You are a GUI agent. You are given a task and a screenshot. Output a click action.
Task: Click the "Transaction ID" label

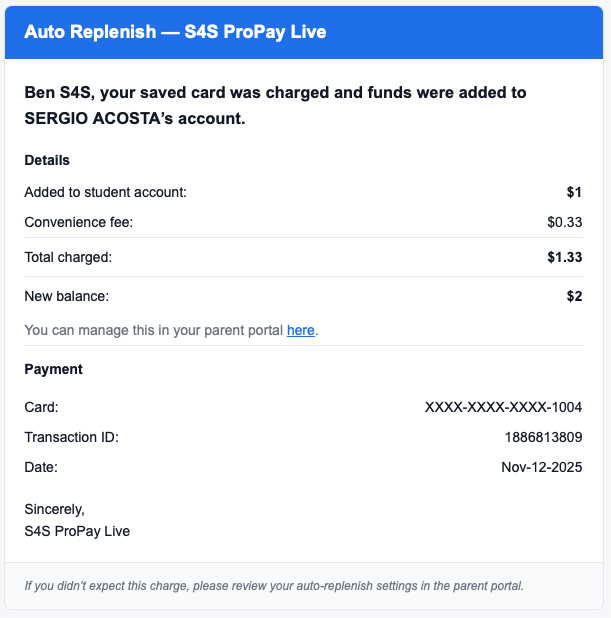(71, 437)
